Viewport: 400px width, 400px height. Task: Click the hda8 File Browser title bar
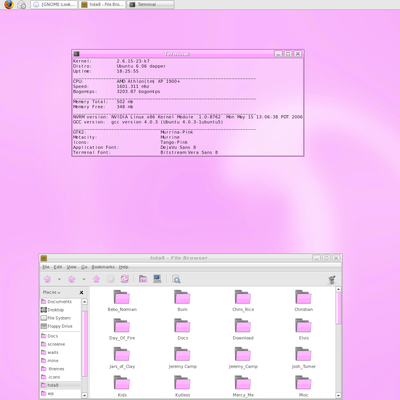click(x=179, y=258)
